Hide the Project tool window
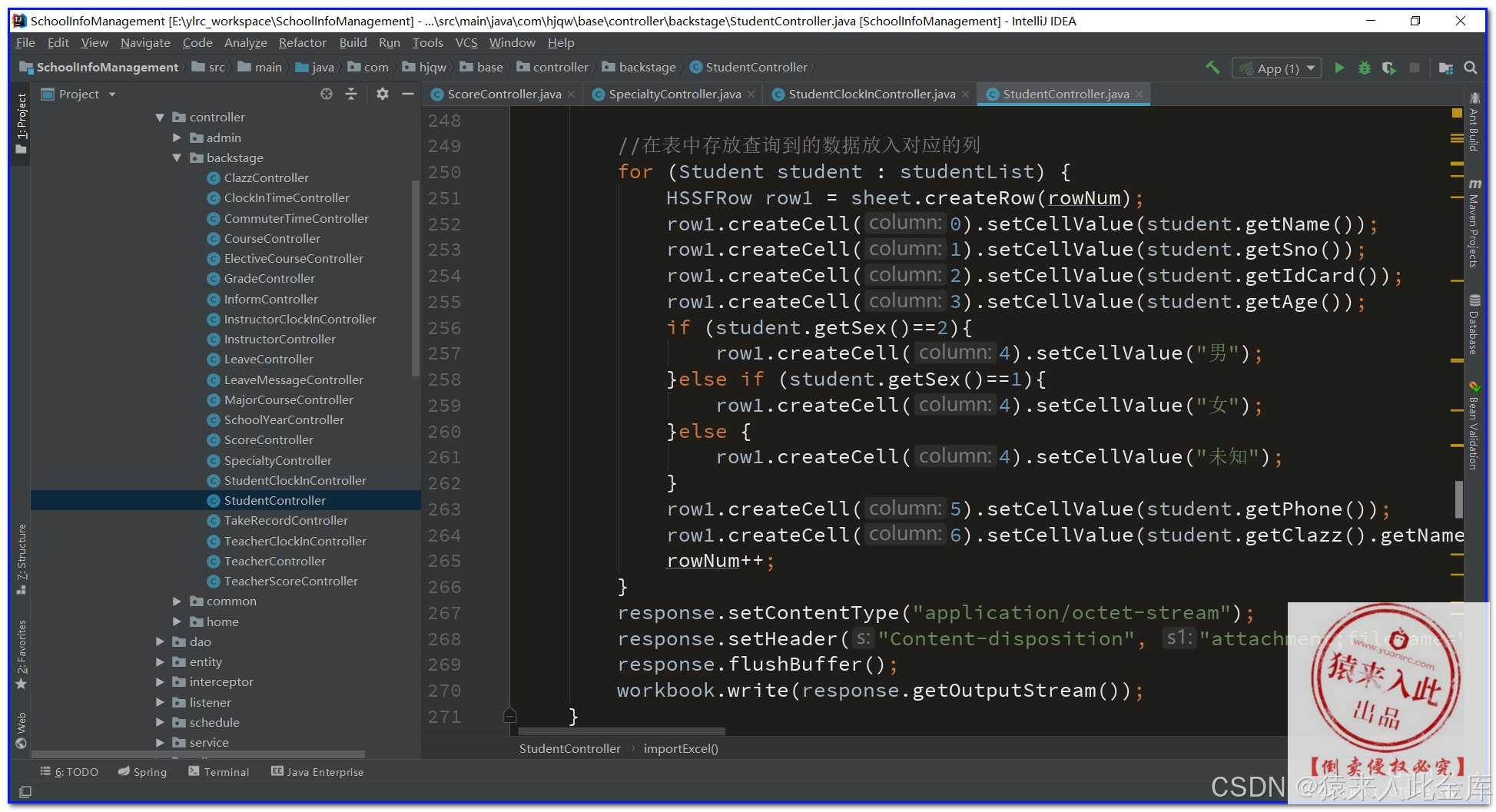Image resolution: width=1496 pixels, height=812 pixels. point(408,94)
